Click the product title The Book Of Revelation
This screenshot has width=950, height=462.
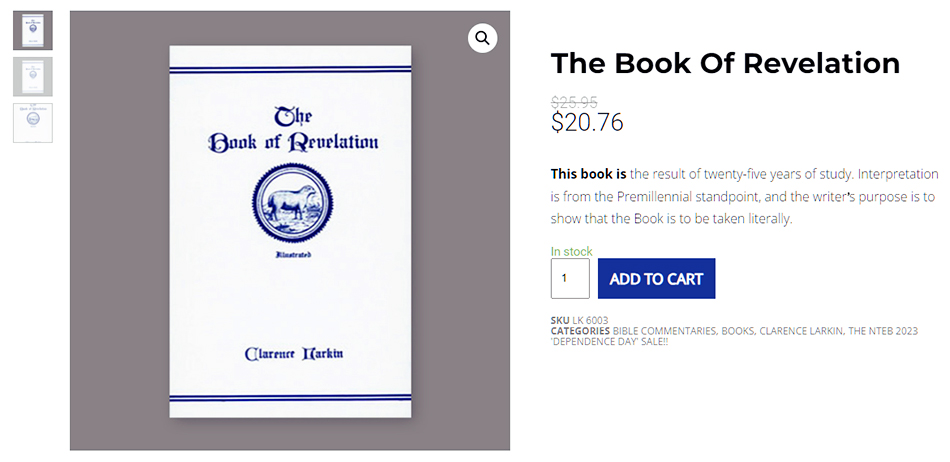click(725, 63)
